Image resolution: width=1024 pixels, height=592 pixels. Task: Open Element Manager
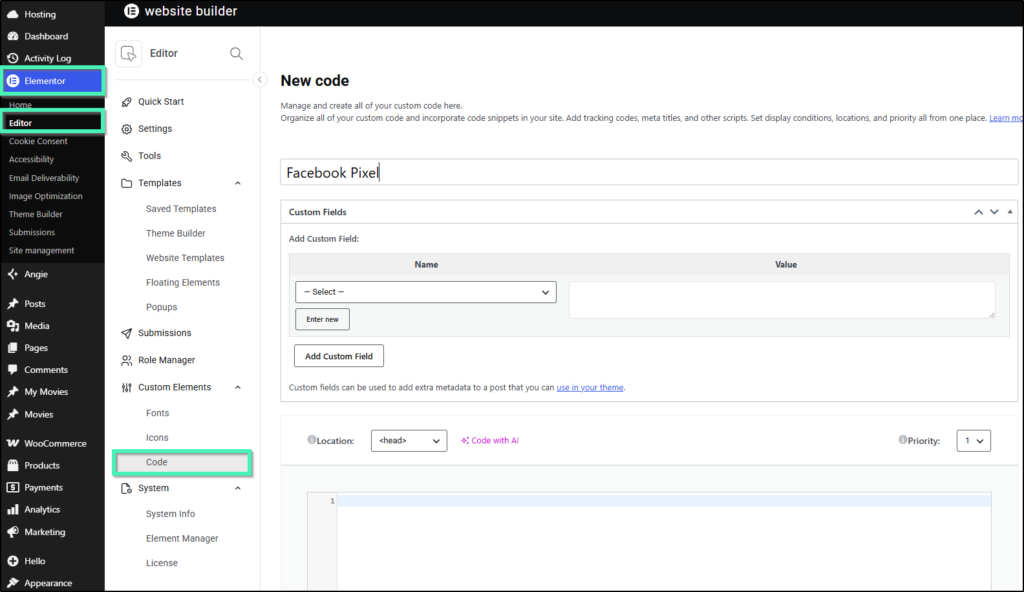[182, 538]
